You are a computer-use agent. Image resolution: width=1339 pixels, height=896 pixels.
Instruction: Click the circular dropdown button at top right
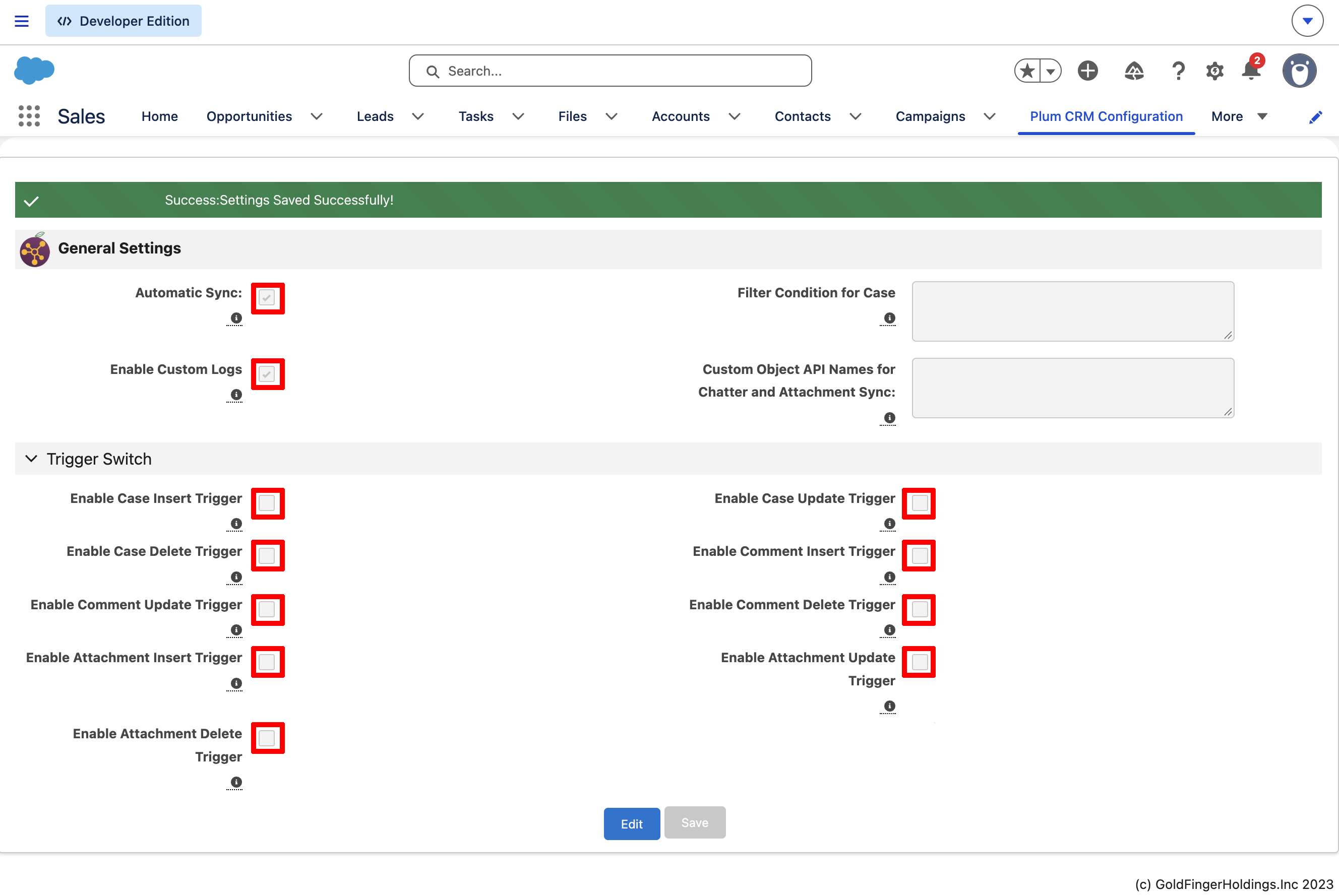tap(1307, 21)
